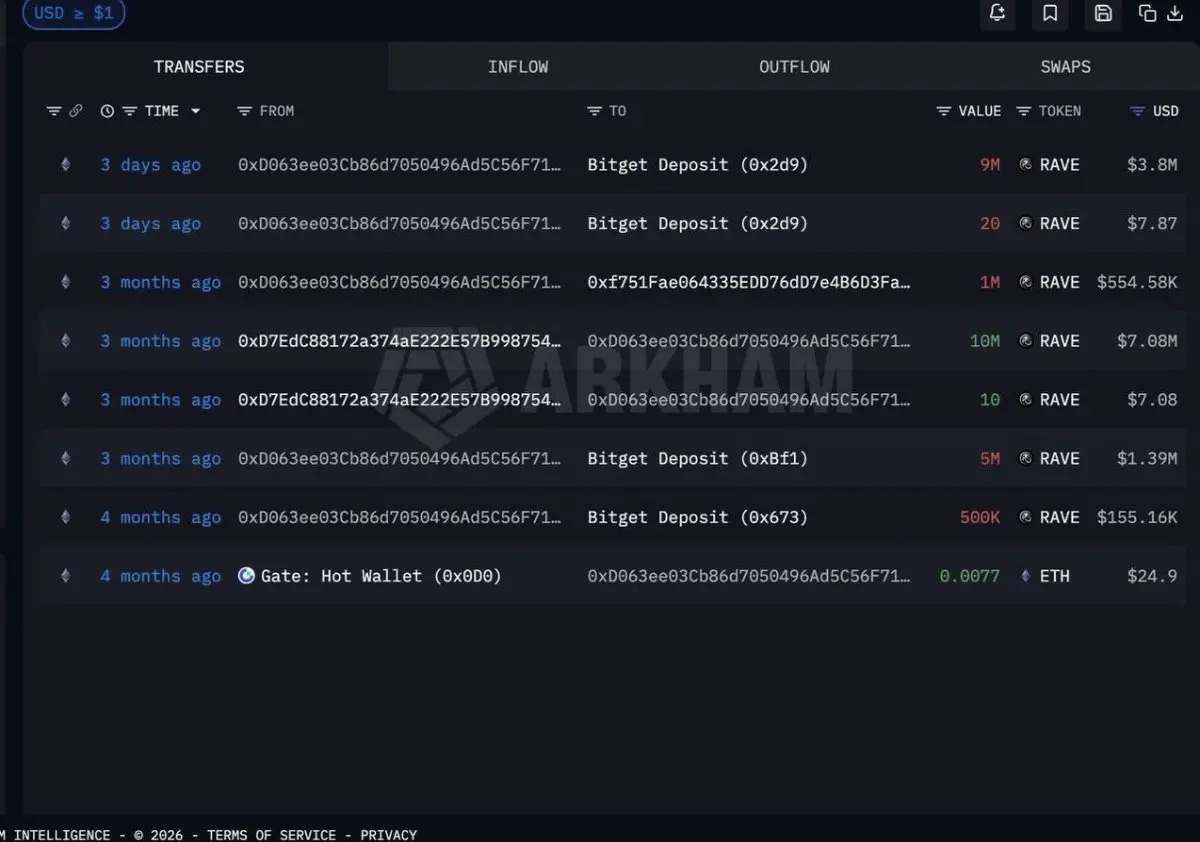Screen dimensions: 1200x842
Task: Click RAVE token icon on the $1.39M row
Action: coord(1025,458)
